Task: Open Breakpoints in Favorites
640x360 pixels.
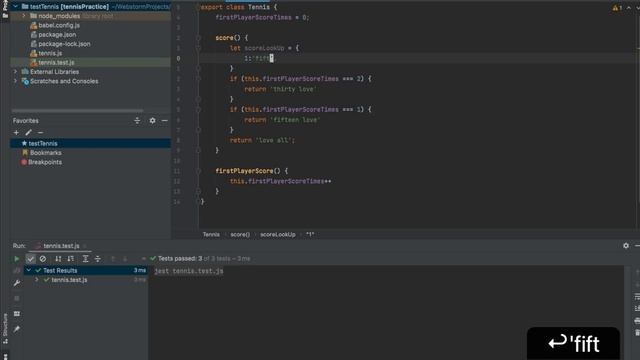Action: tap(45, 162)
